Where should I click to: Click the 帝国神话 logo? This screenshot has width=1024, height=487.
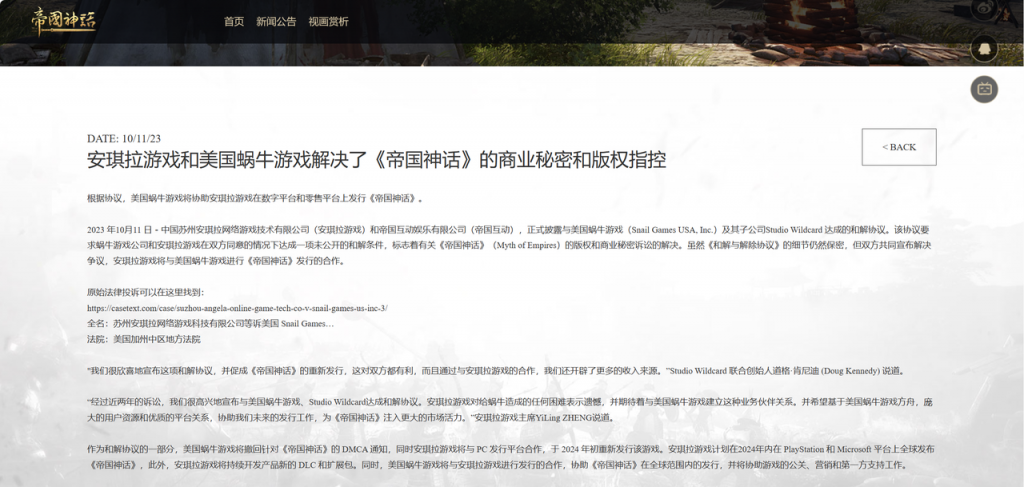click(63, 22)
